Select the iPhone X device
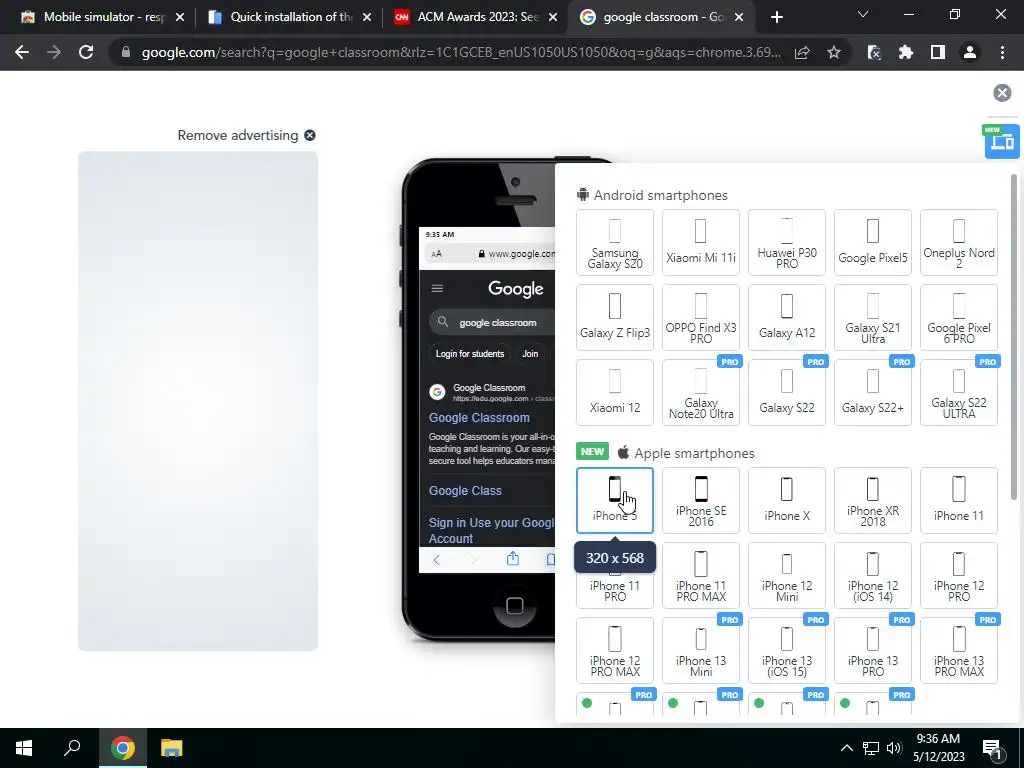 tap(787, 500)
